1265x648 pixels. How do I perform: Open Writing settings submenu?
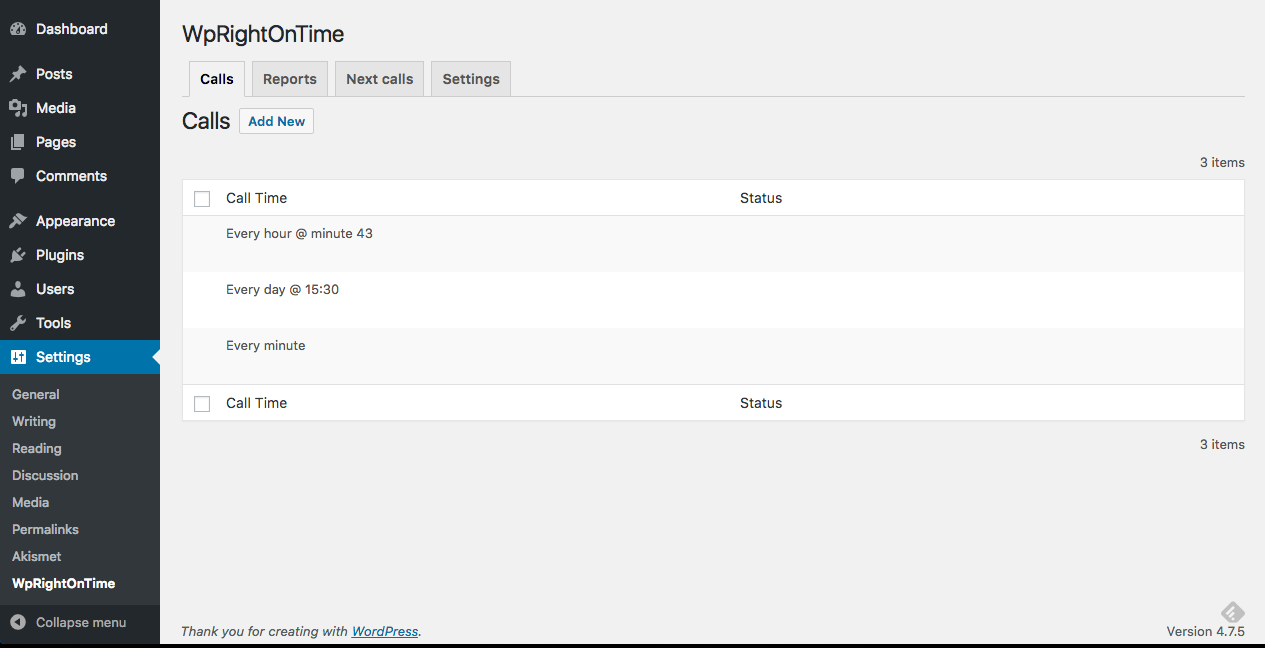(x=34, y=422)
